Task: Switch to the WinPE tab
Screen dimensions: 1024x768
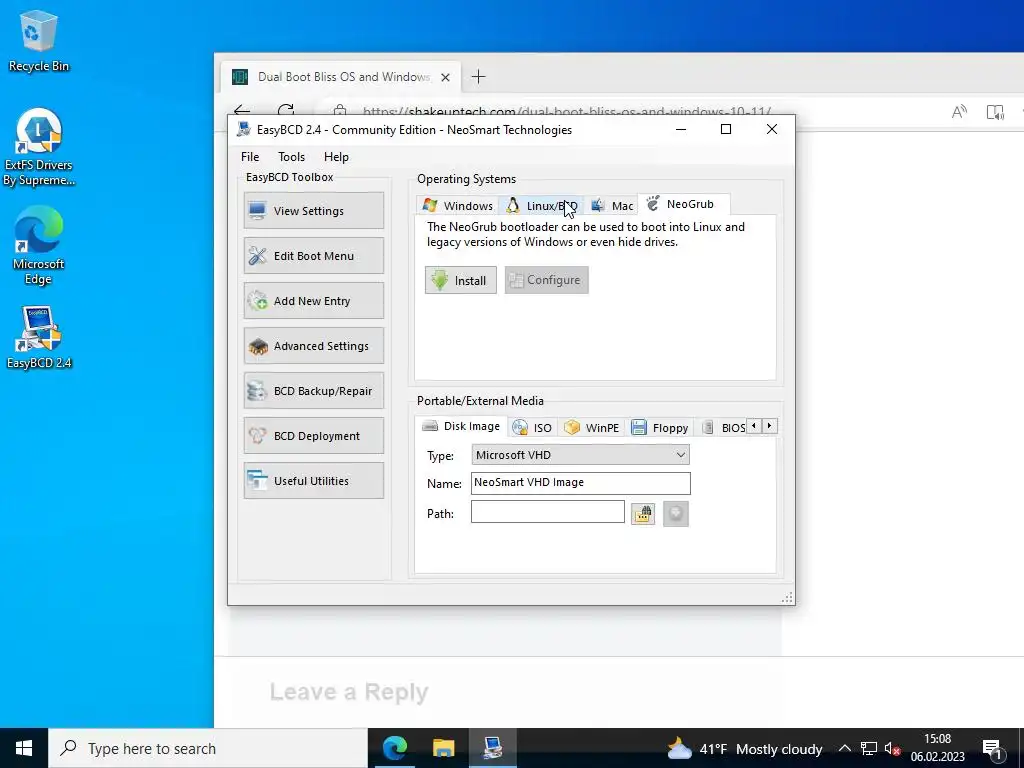Action: (x=592, y=428)
